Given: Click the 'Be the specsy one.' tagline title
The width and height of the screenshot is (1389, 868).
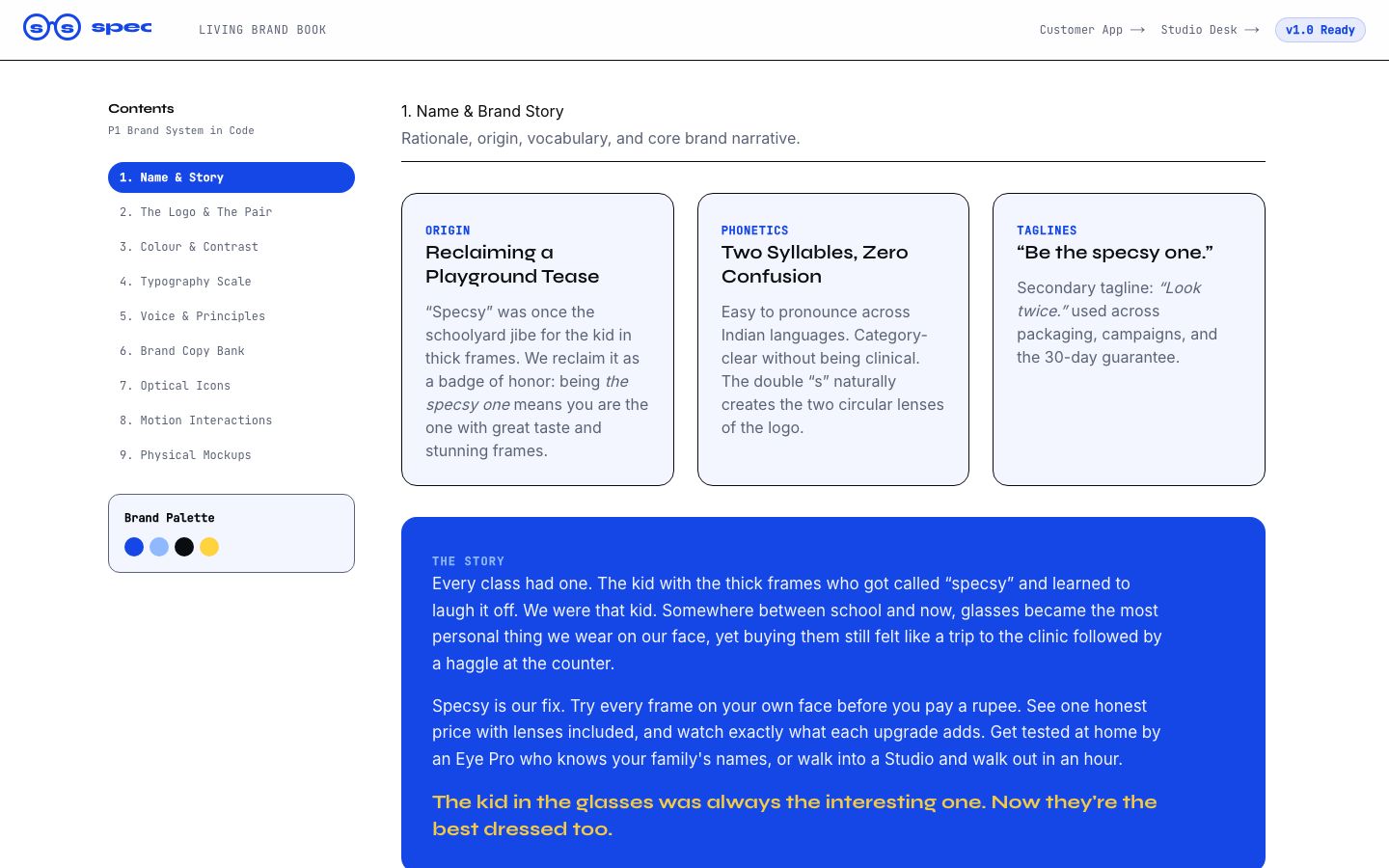Looking at the screenshot, I should pyautogui.click(x=1115, y=253).
